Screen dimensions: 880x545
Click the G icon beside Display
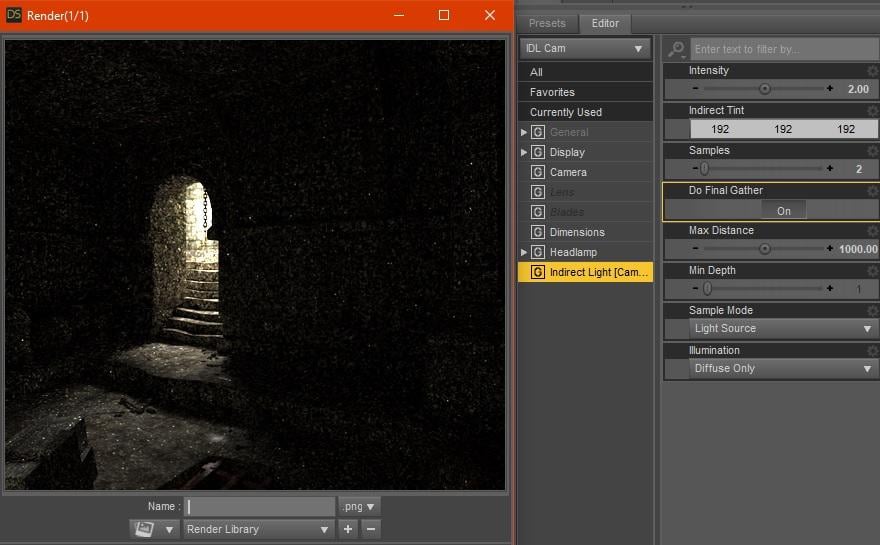(538, 152)
